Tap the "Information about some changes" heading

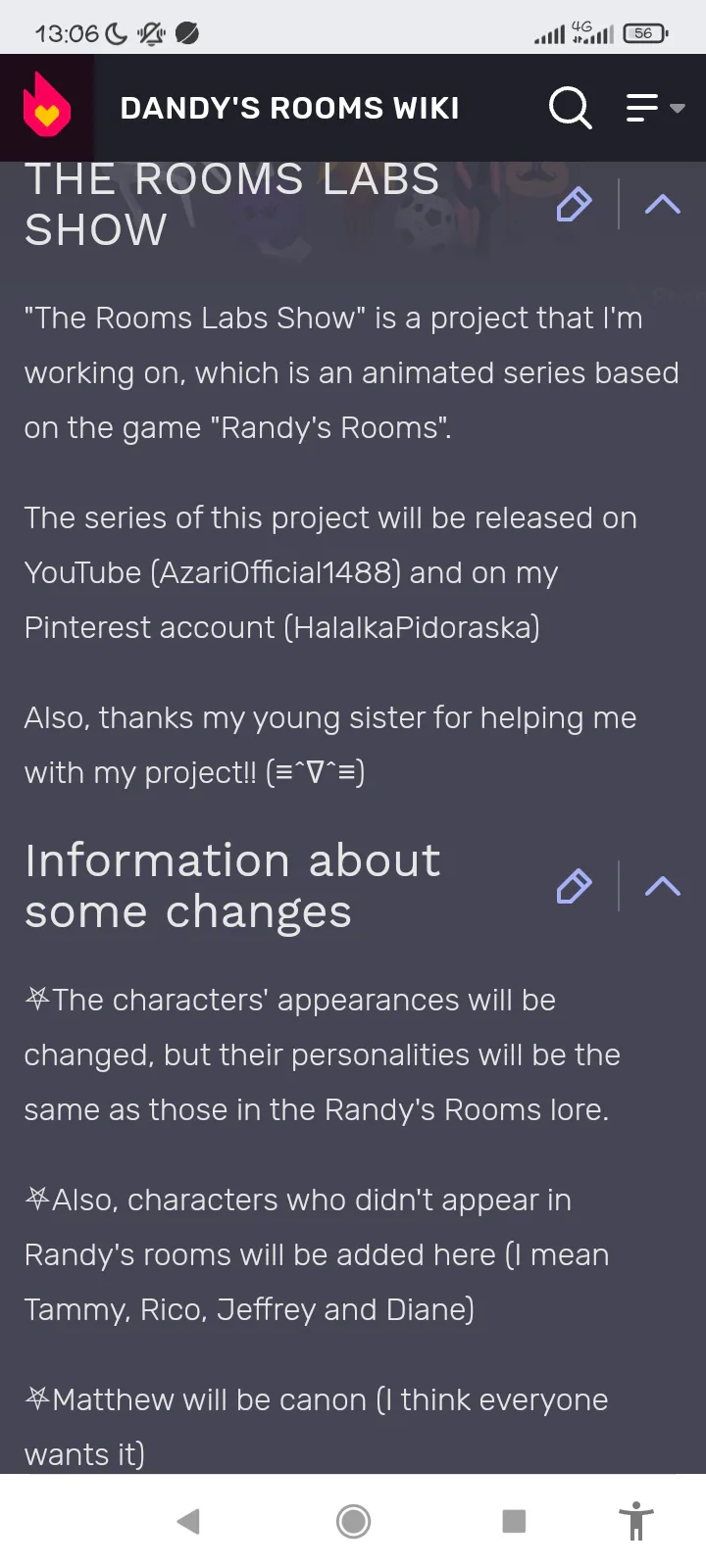(x=232, y=886)
